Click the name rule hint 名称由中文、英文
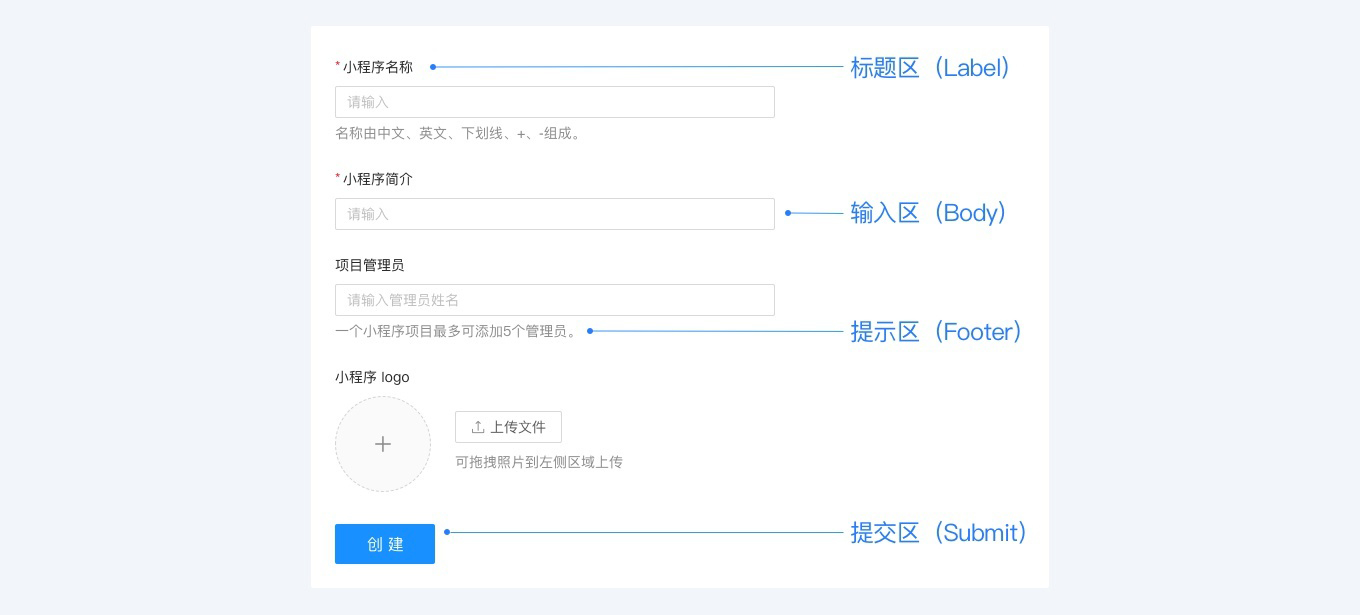Screen dimensions: 1360x615 click(458, 133)
